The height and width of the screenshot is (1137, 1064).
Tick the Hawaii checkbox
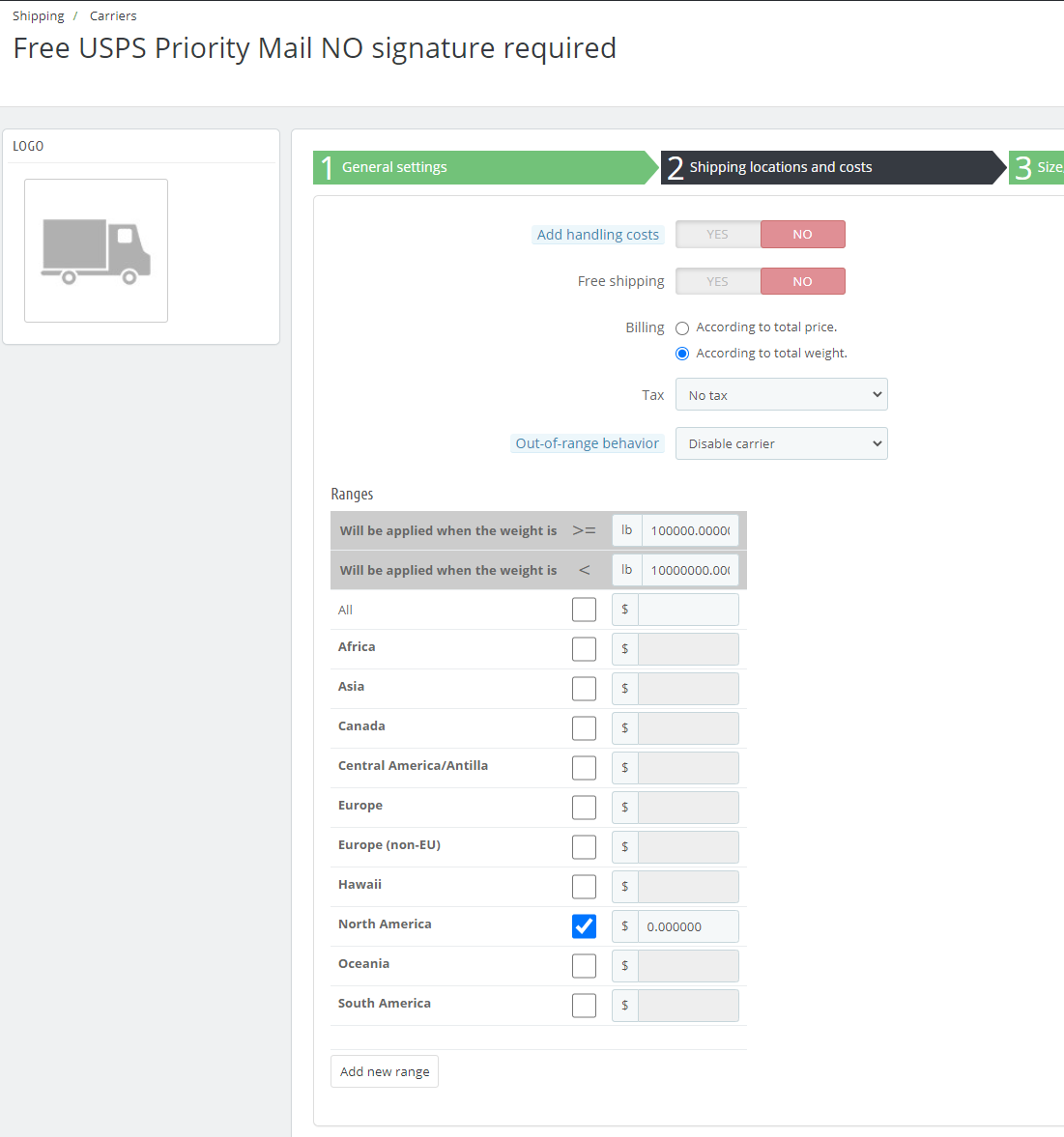(584, 886)
